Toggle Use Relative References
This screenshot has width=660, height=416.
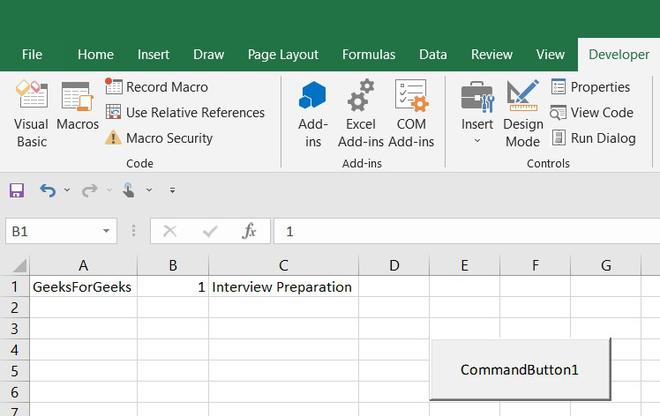pyautogui.click(x=185, y=112)
